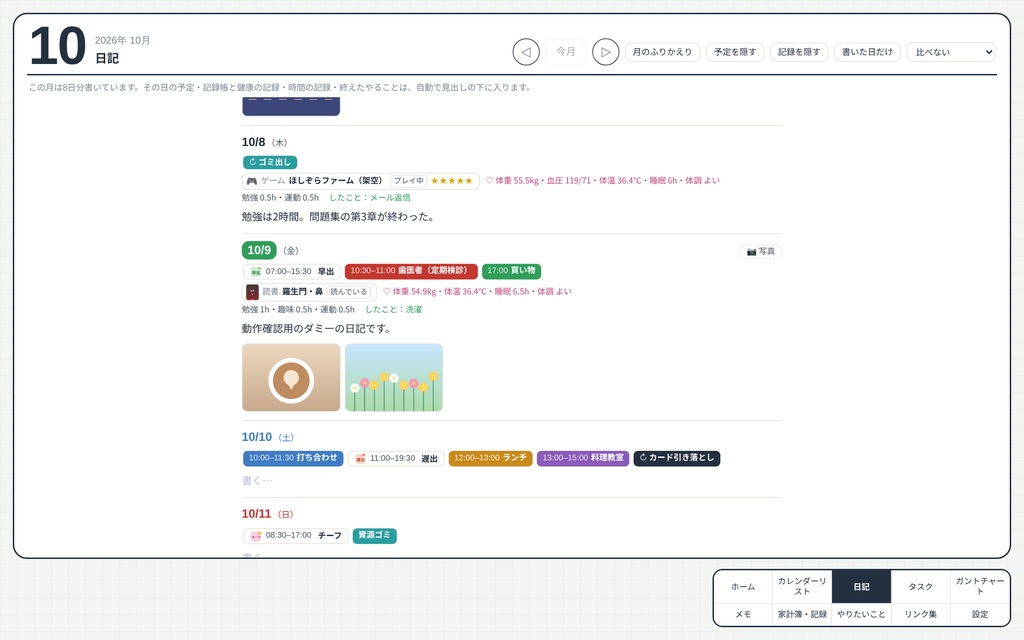Open the 月のふりかえり monthly review
This screenshot has width=1024, height=640.
662,52
